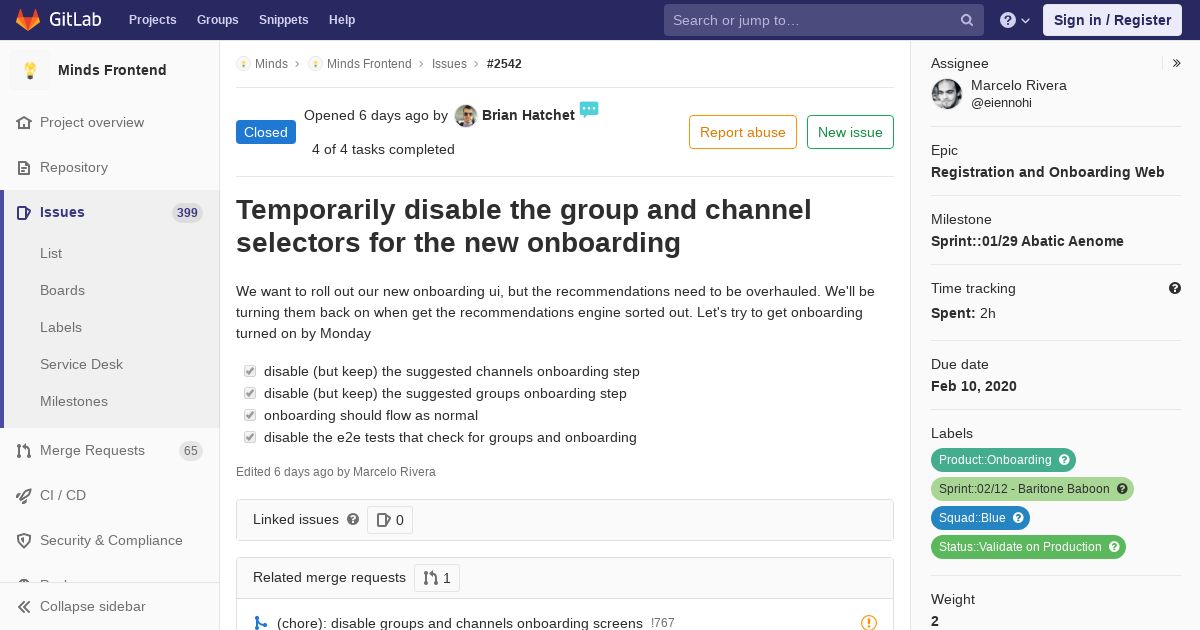This screenshot has height=630, width=1200.
Task: Click help icon on Squad::Blue label
Action: [1018, 518]
